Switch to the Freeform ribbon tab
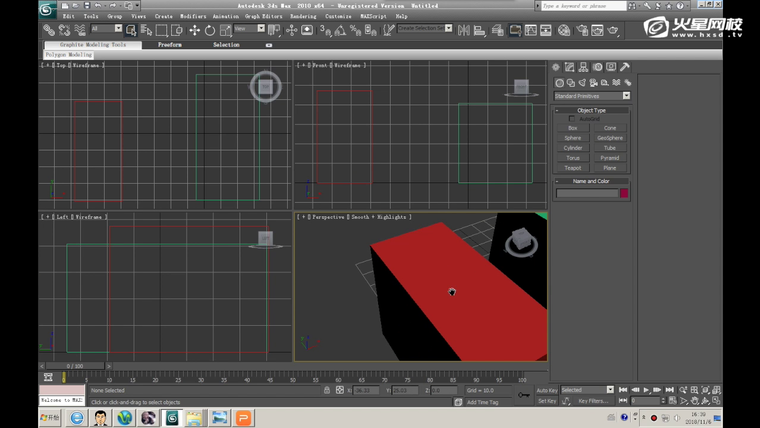Viewport: 760px width, 428px height. coord(170,45)
